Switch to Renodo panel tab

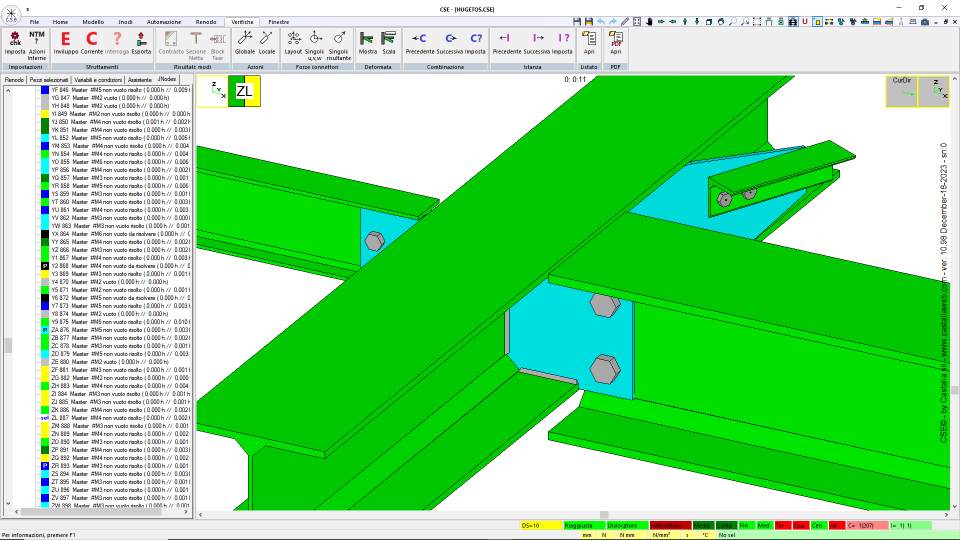click(14, 80)
